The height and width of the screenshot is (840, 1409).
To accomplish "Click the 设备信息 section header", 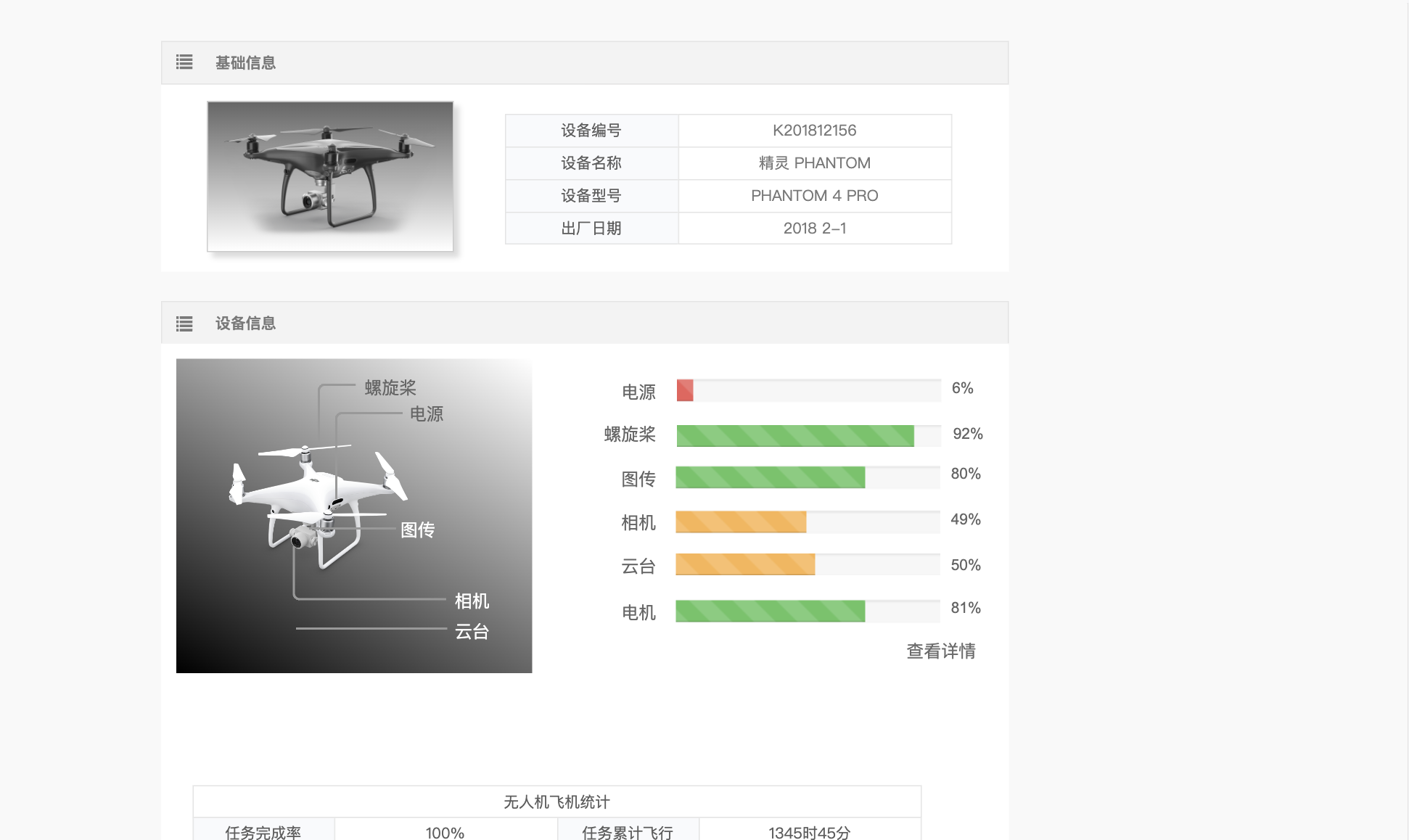I will (245, 324).
